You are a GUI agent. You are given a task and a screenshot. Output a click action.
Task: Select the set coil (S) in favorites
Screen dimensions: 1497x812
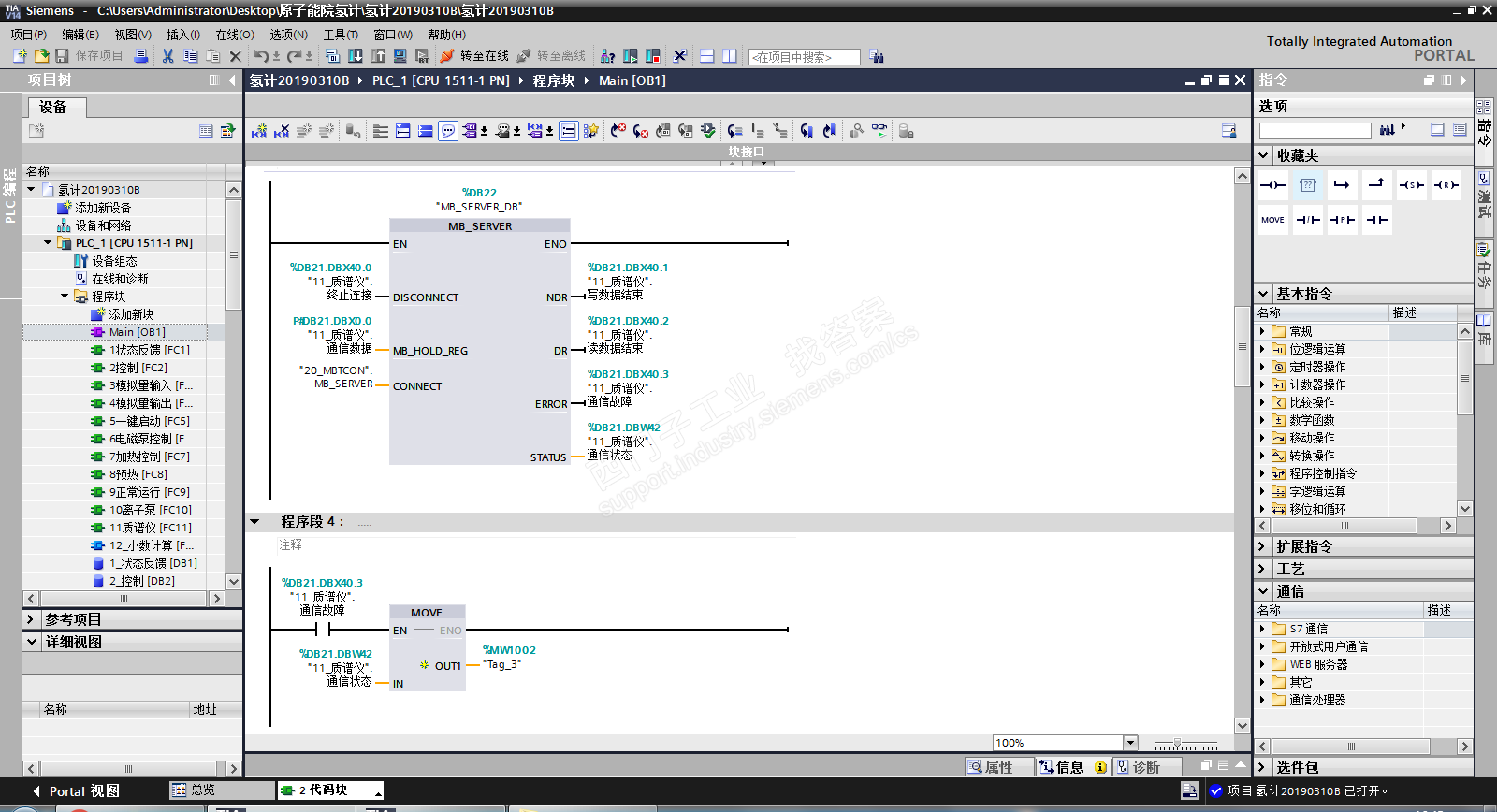1410,185
